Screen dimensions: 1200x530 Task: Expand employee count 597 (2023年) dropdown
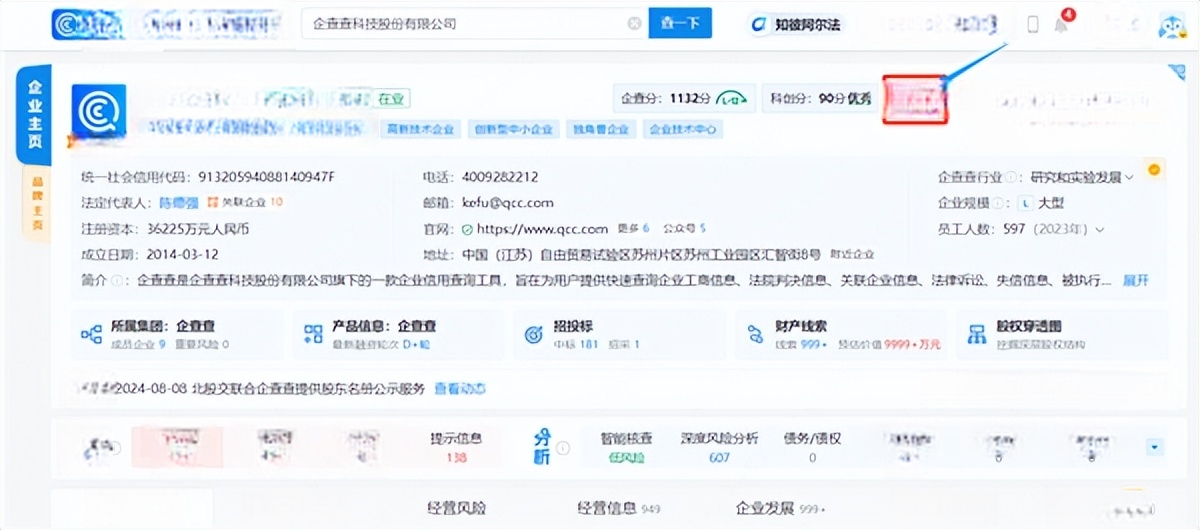pyautogui.click(x=1055, y=228)
